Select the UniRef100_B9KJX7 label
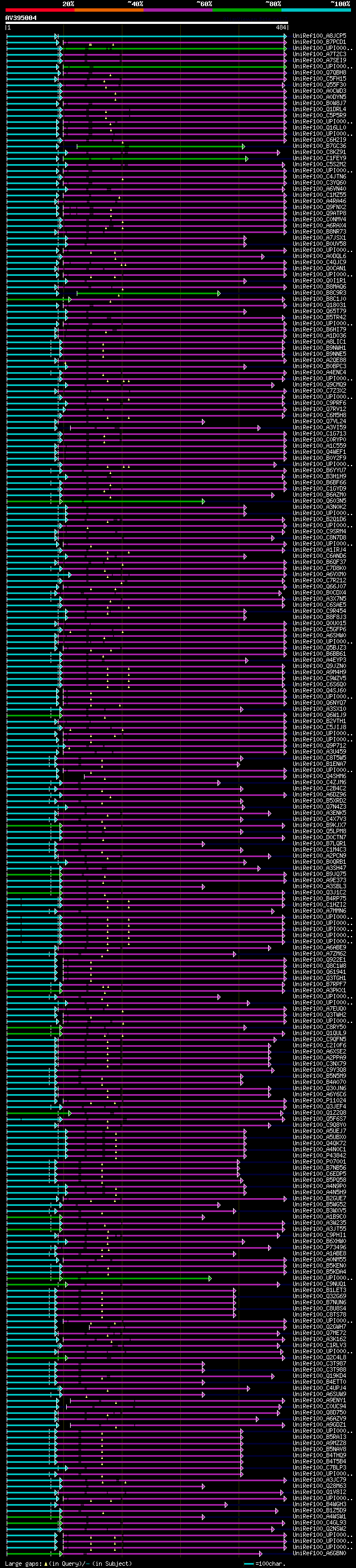 pos(319,825)
